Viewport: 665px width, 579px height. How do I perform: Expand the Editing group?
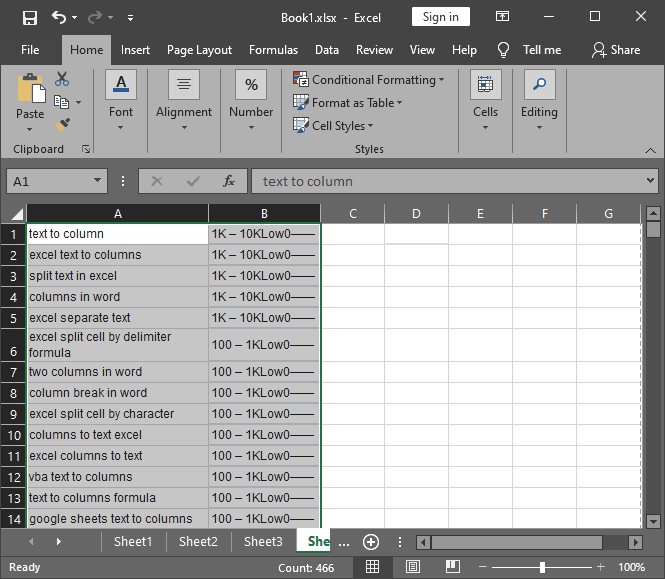[539, 101]
